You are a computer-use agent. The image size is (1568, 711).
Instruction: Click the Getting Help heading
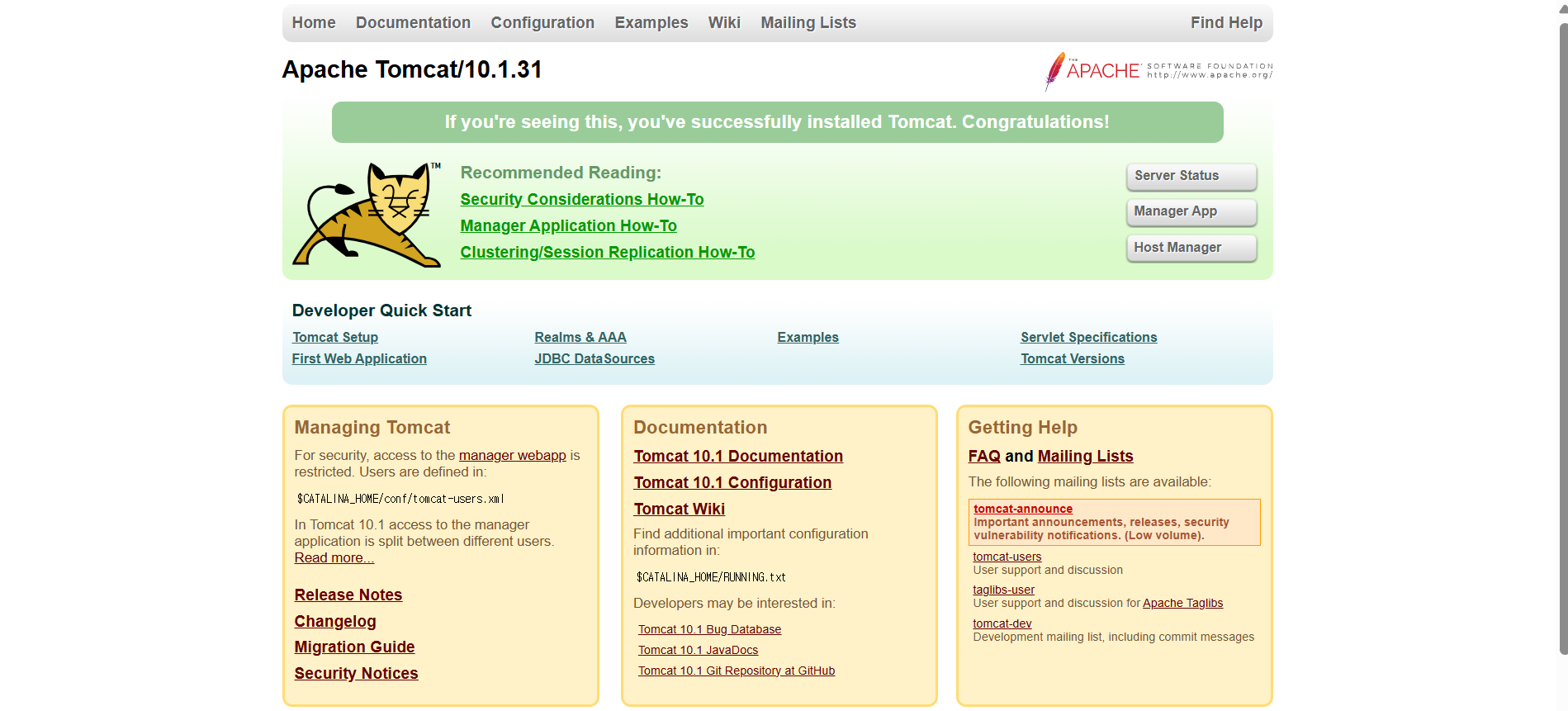[x=1023, y=427]
